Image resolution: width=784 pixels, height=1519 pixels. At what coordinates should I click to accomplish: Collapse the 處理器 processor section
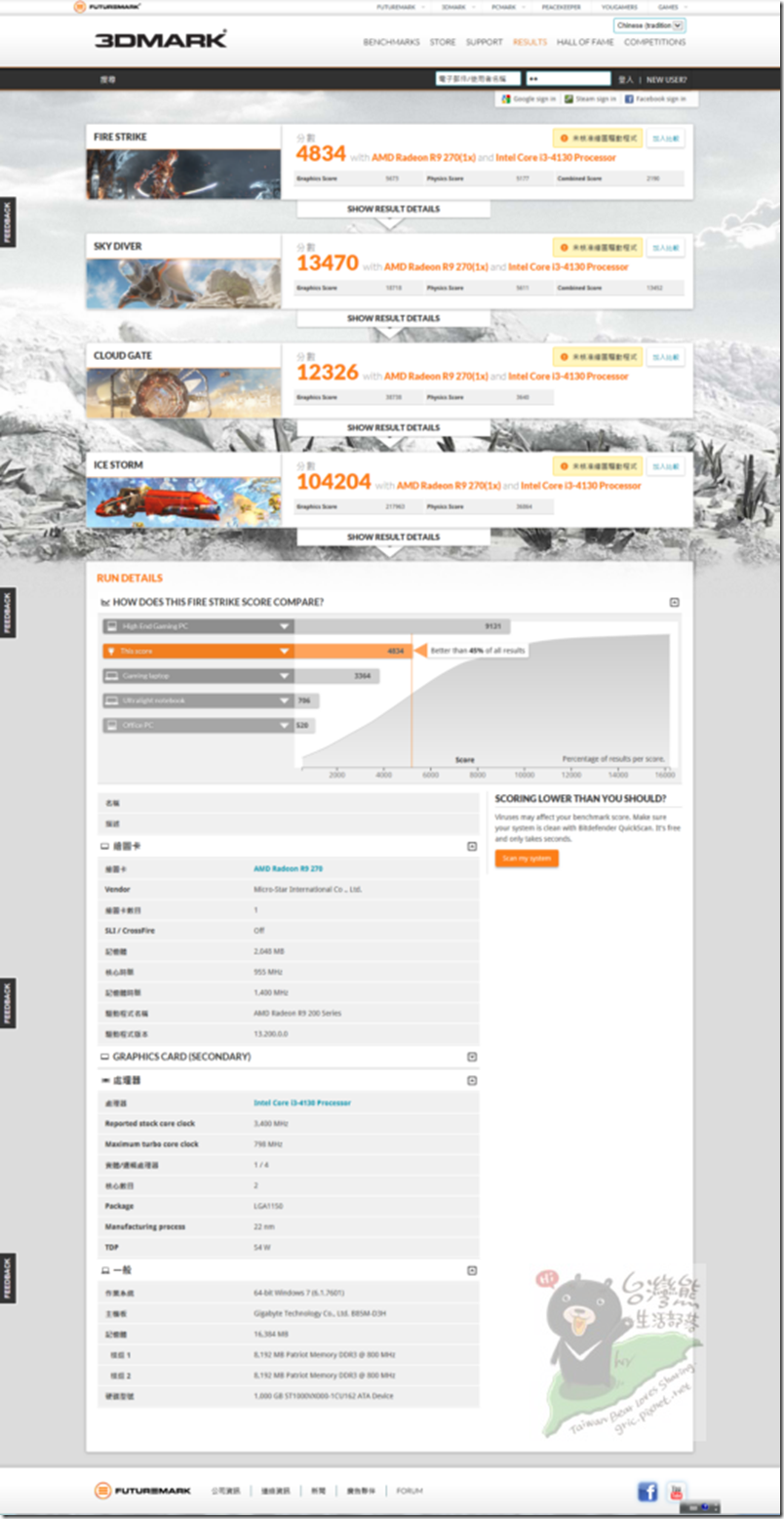[472, 1081]
